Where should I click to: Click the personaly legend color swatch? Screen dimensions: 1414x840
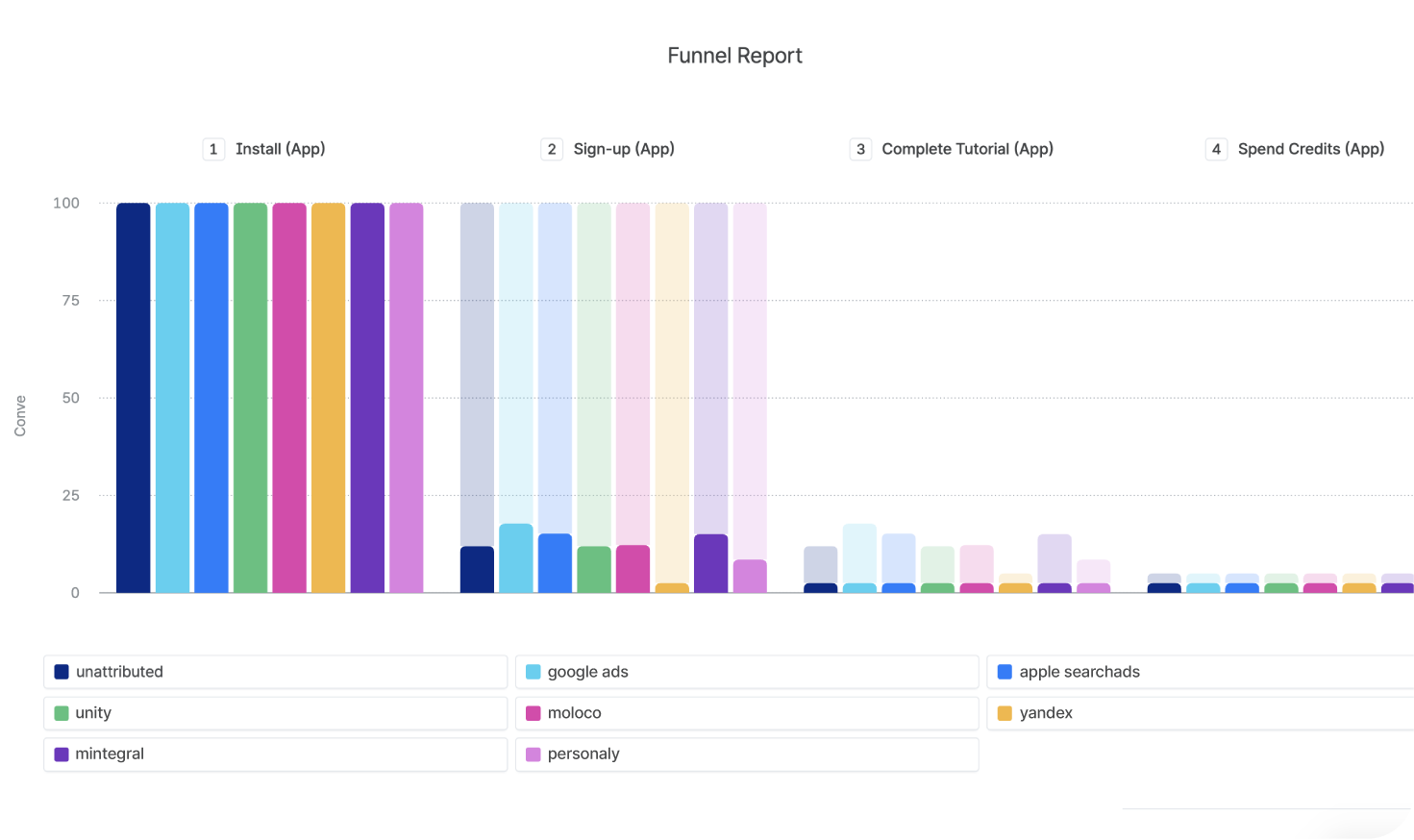point(533,754)
